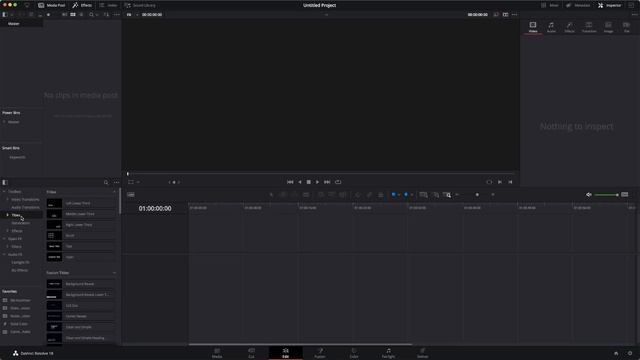Open media pool options three-dot menu
This screenshot has width=640, height=360.
pos(117,15)
